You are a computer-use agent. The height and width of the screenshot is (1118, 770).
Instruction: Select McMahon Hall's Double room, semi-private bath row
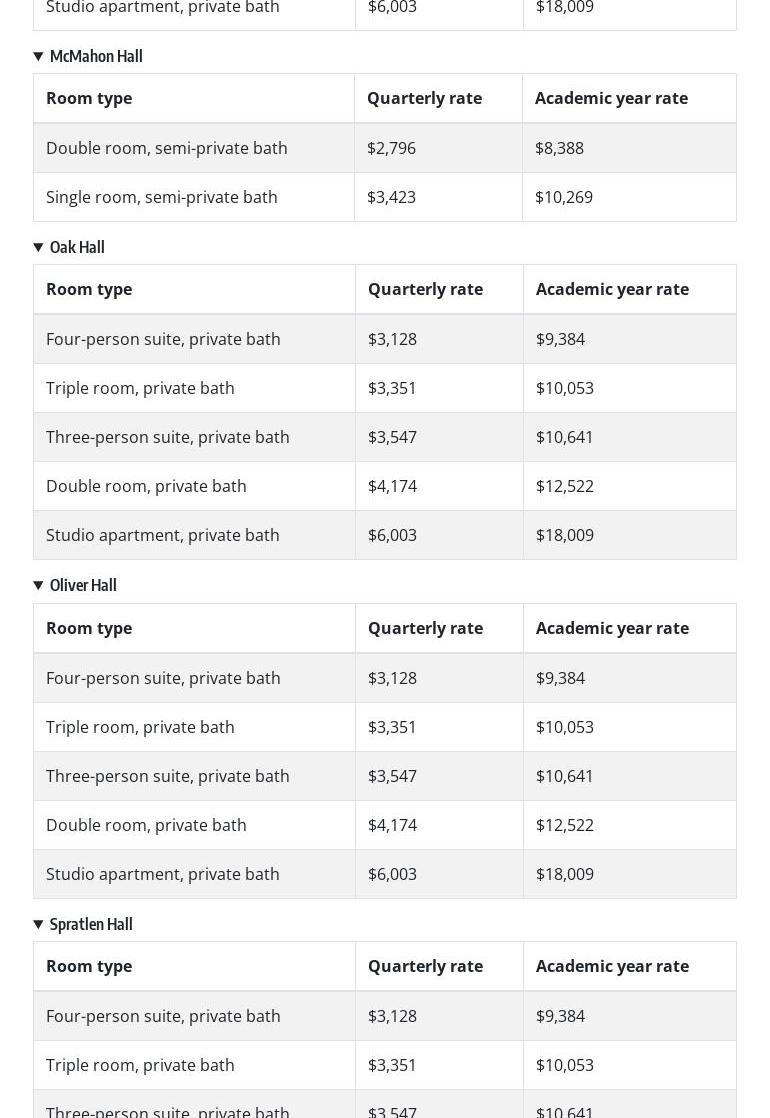pos(167,148)
